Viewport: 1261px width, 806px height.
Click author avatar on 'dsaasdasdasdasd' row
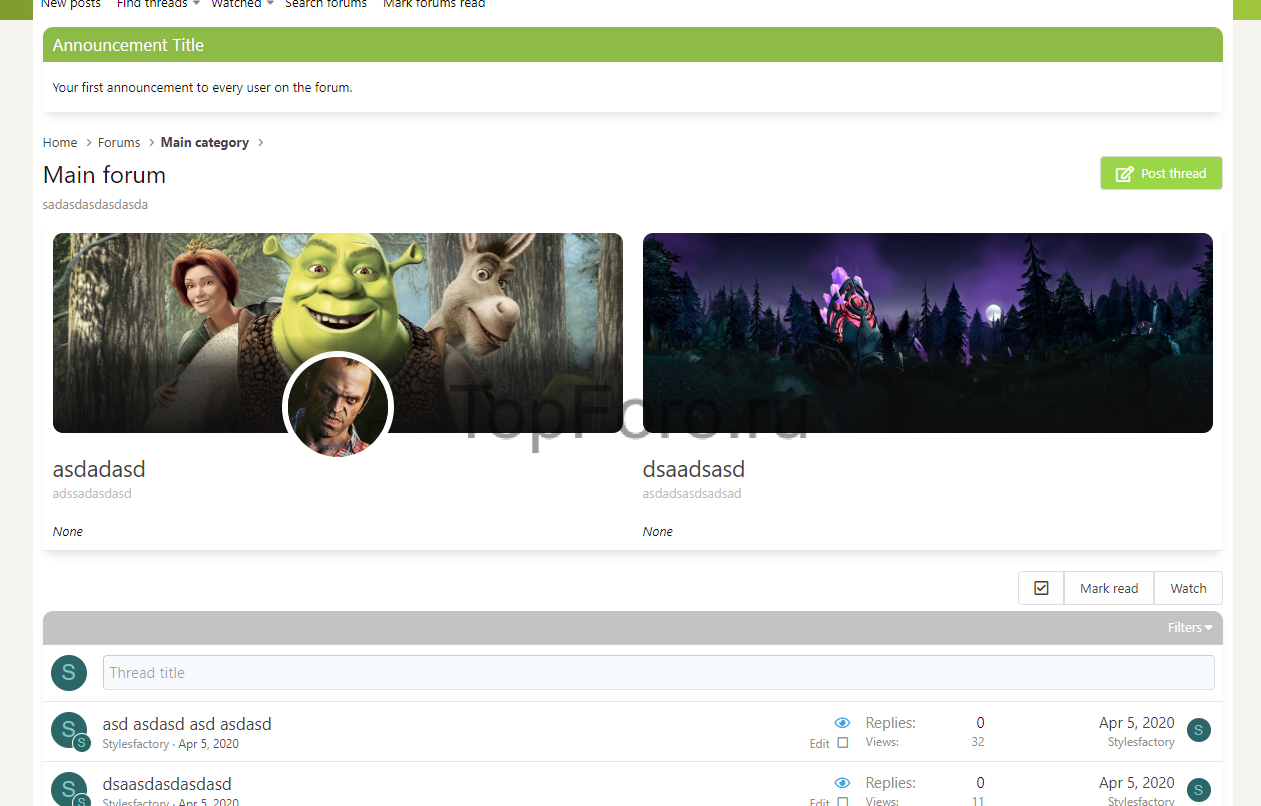click(x=69, y=791)
